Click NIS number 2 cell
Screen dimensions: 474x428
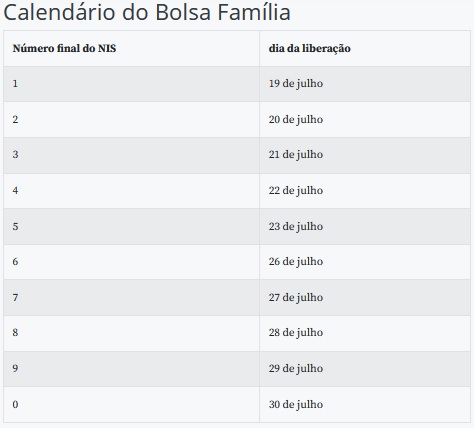pyautogui.click(x=131, y=119)
